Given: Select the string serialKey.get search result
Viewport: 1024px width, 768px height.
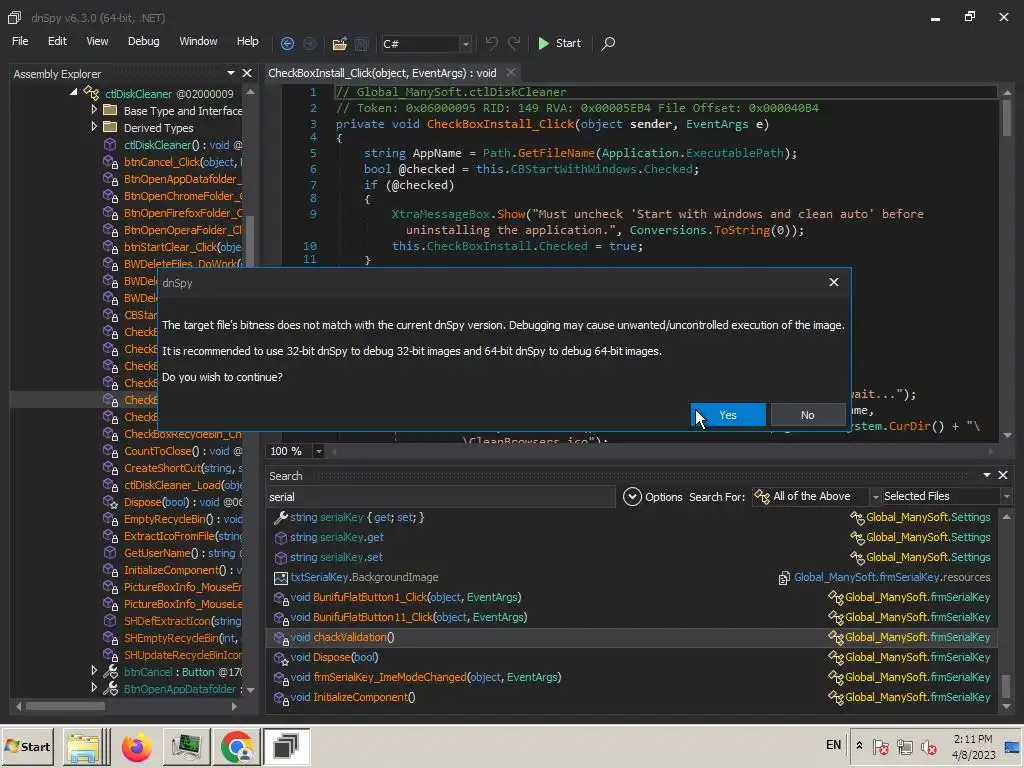Looking at the screenshot, I should click(x=632, y=537).
